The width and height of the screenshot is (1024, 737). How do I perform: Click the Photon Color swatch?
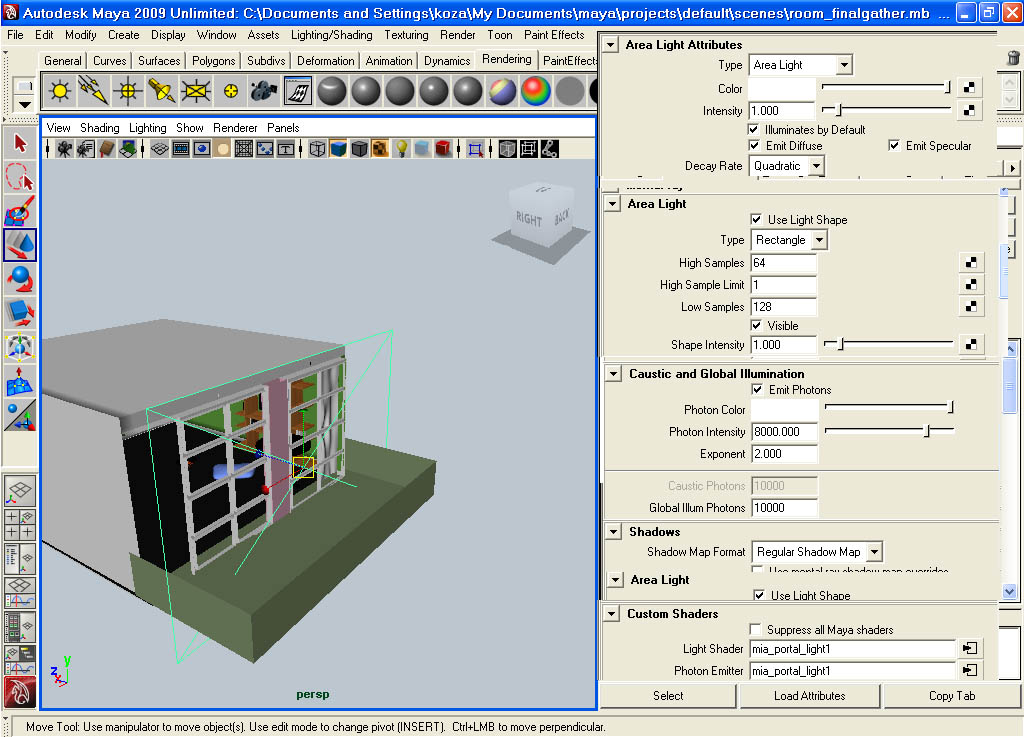(x=784, y=409)
